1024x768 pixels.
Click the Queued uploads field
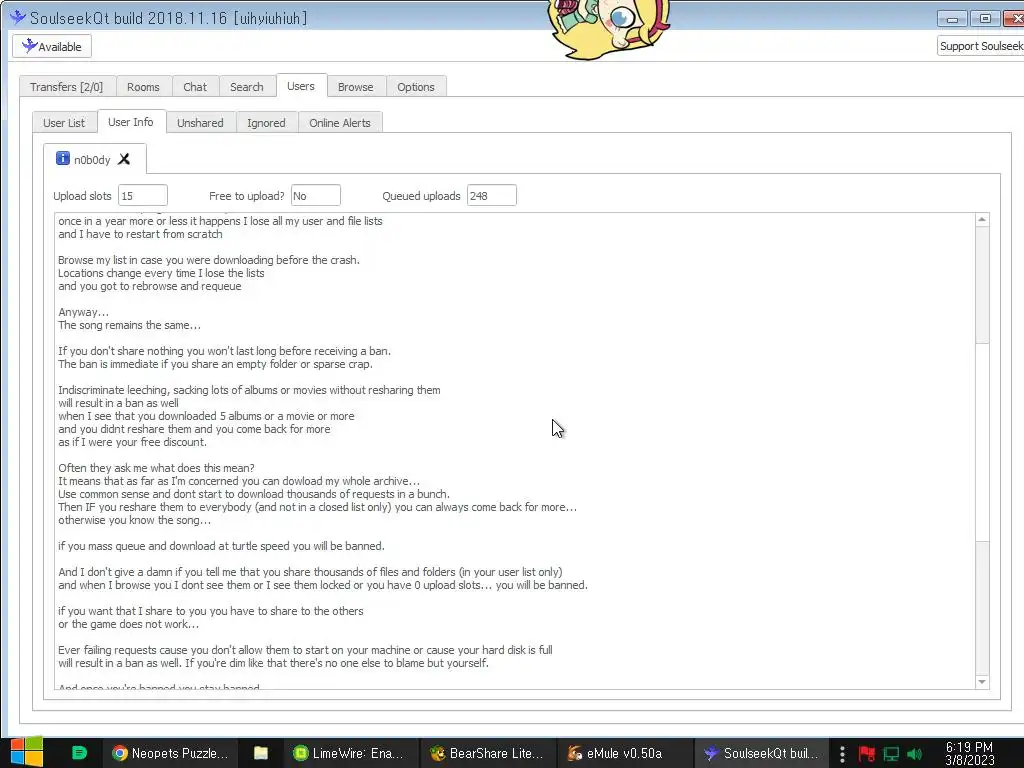(x=491, y=196)
